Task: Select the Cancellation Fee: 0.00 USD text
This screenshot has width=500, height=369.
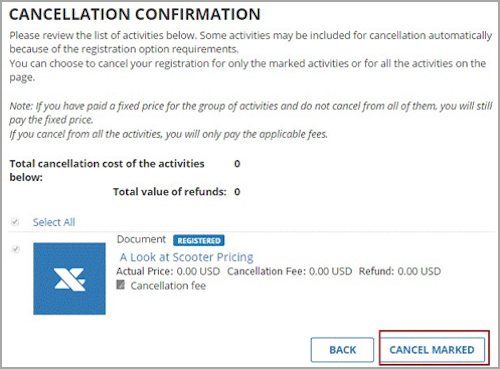Action: [289, 271]
